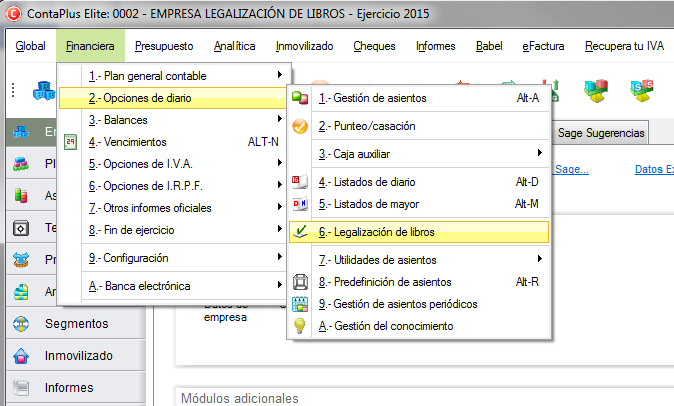Viewport: 674px width, 406px height.
Task: Choose Punteo/casación entry
Action: tap(419, 126)
